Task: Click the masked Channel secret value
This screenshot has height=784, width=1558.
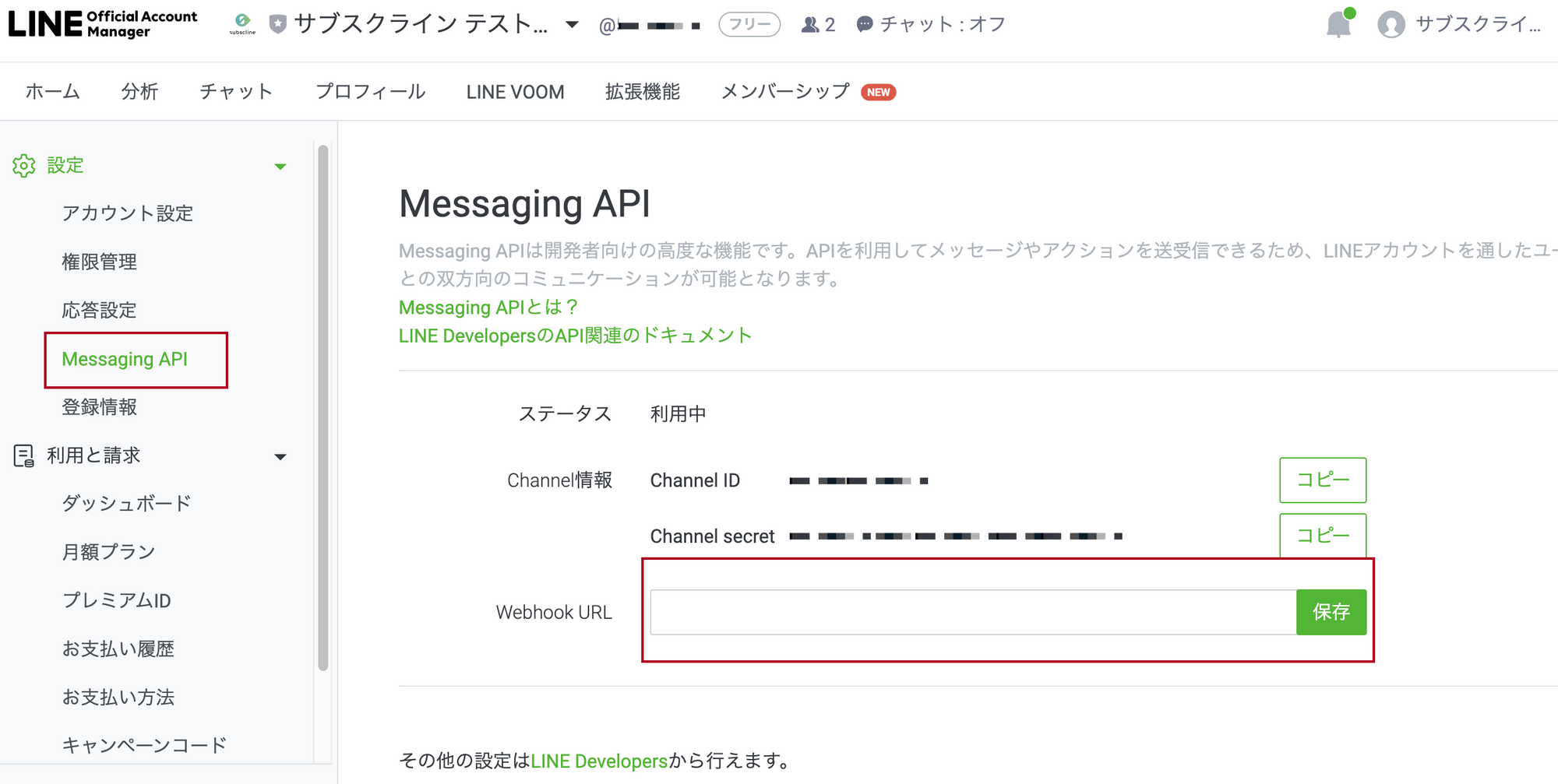Action: pyautogui.click(x=956, y=536)
